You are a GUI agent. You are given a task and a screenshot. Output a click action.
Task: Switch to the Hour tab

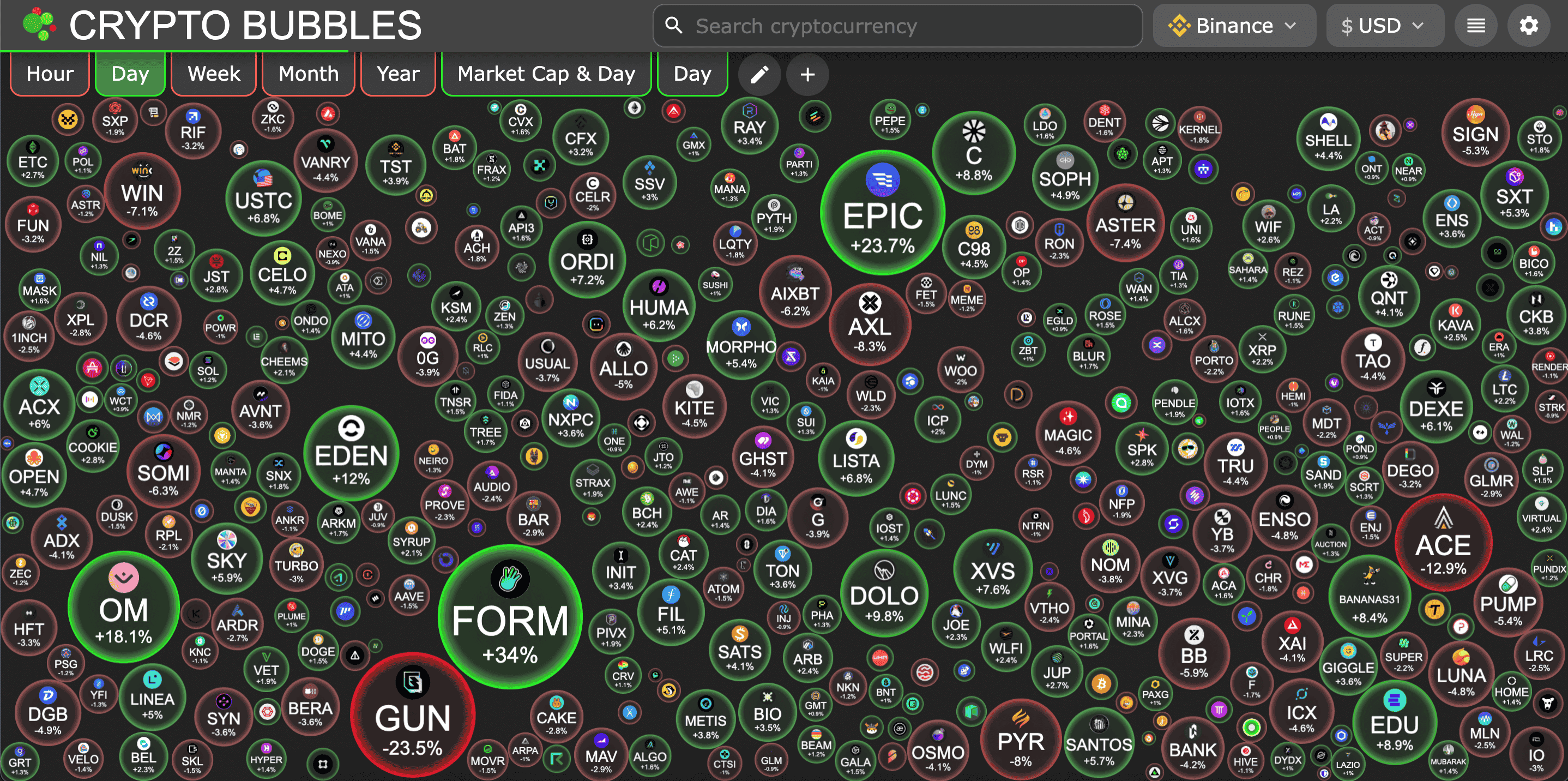50,74
